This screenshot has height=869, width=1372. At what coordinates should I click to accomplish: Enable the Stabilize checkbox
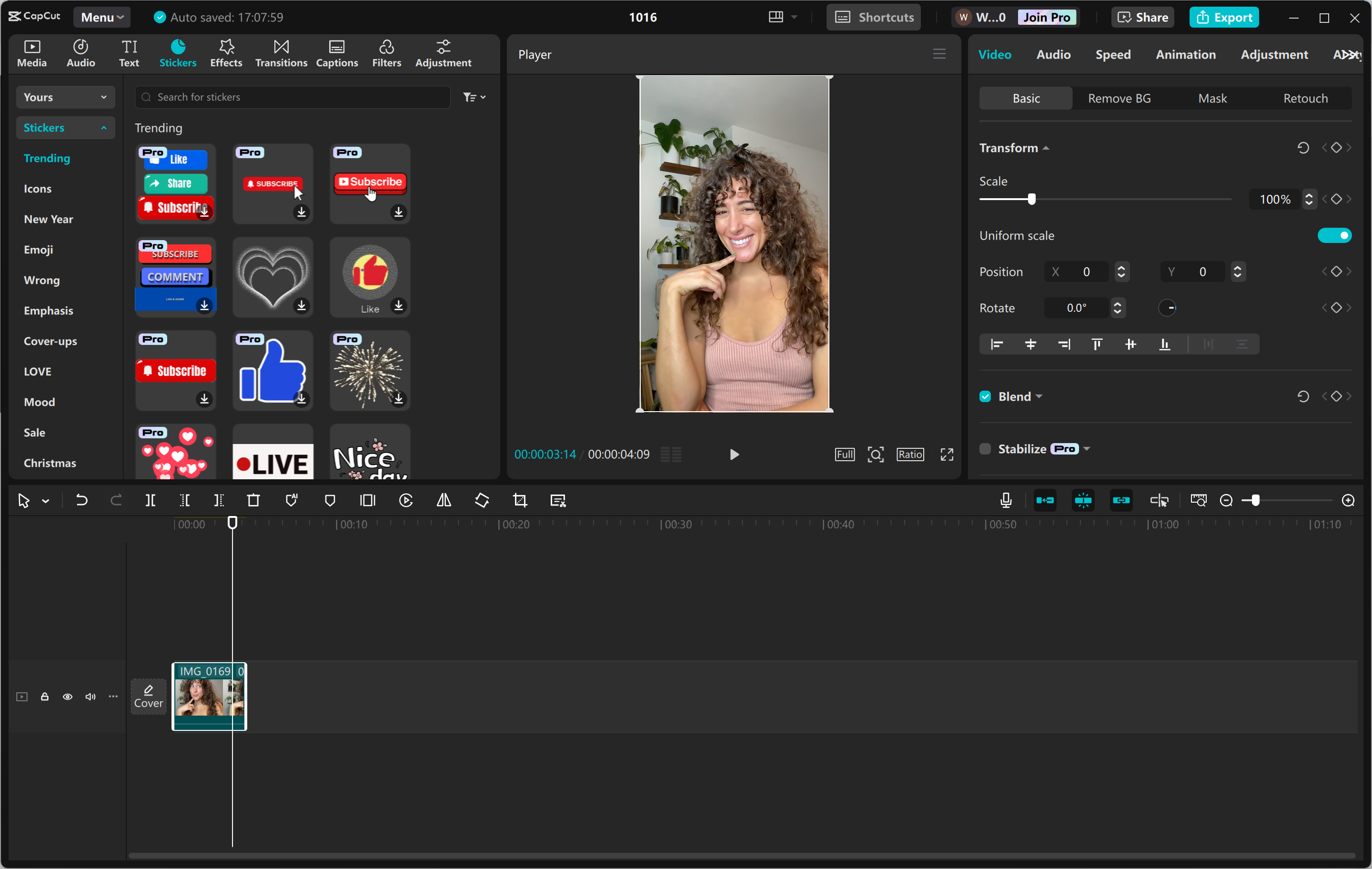(x=985, y=448)
